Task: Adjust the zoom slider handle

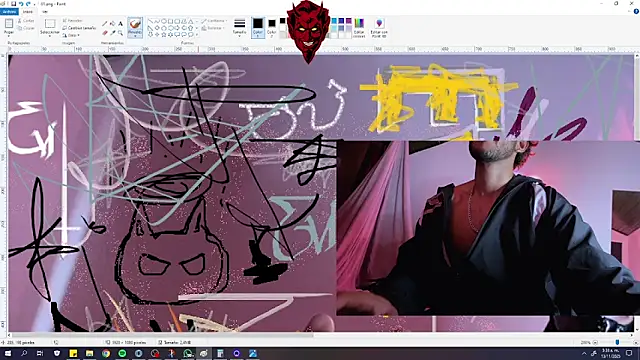Action: coord(618,342)
